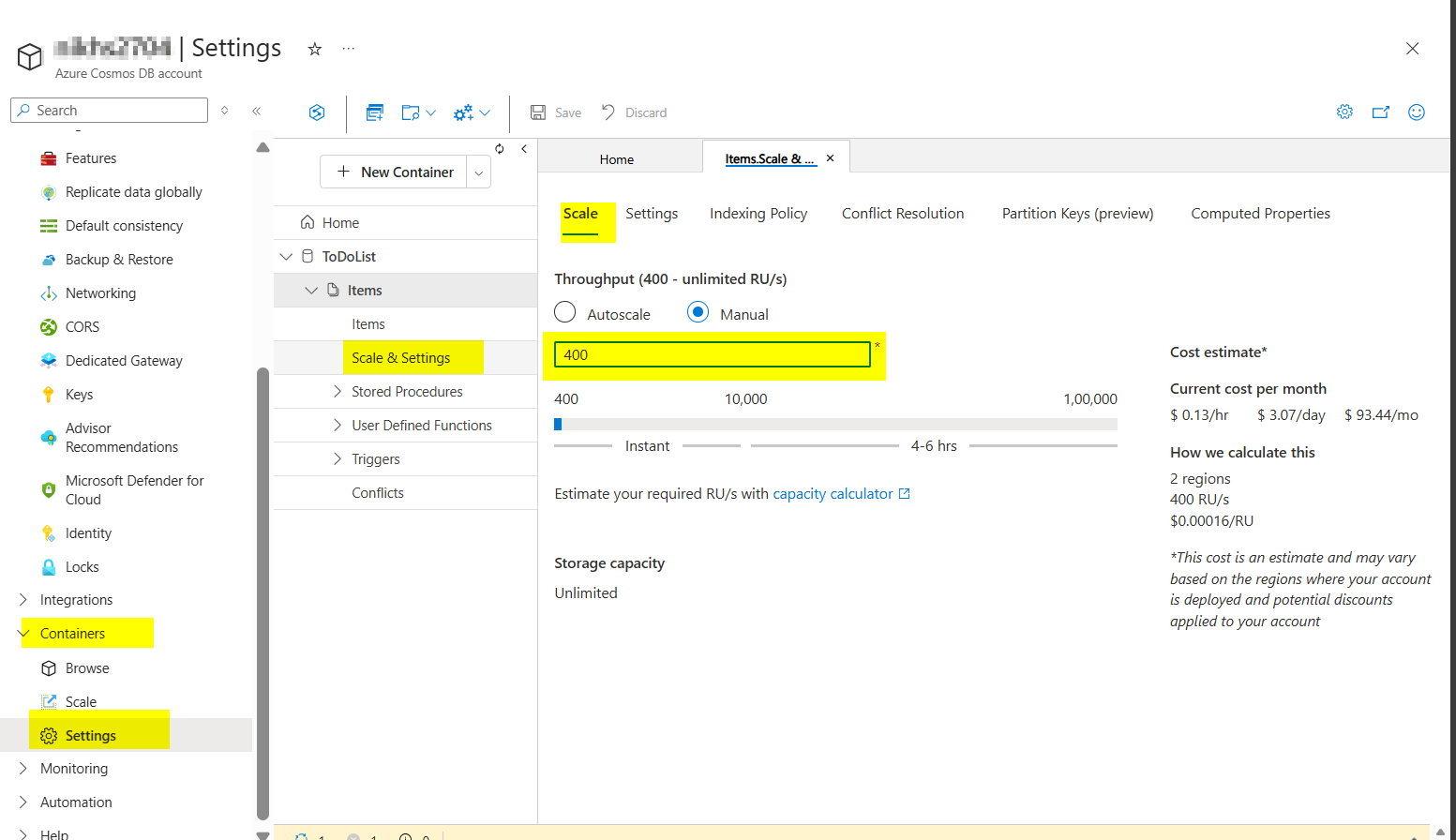Open full screen from the external window icon
The image size is (1456, 840).
pyautogui.click(x=1380, y=112)
